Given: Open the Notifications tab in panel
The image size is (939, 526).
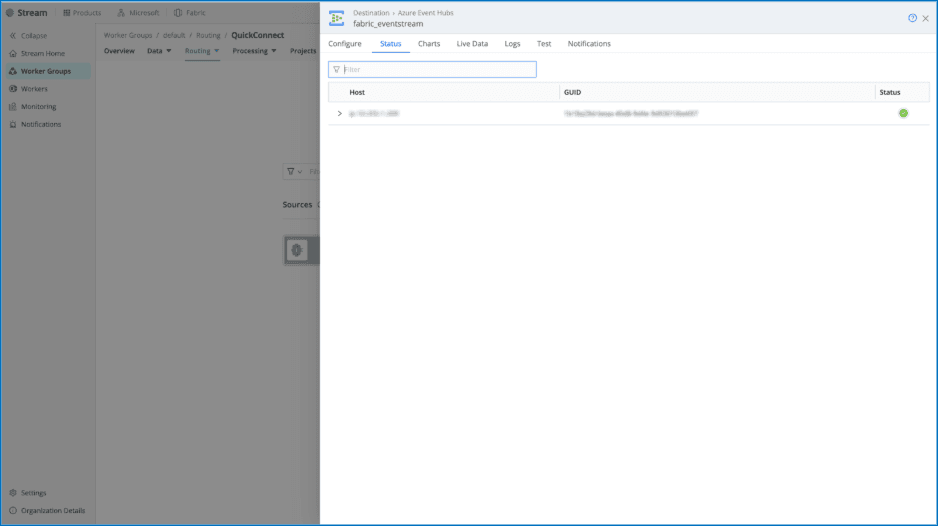Looking at the screenshot, I should [x=589, y=44].
